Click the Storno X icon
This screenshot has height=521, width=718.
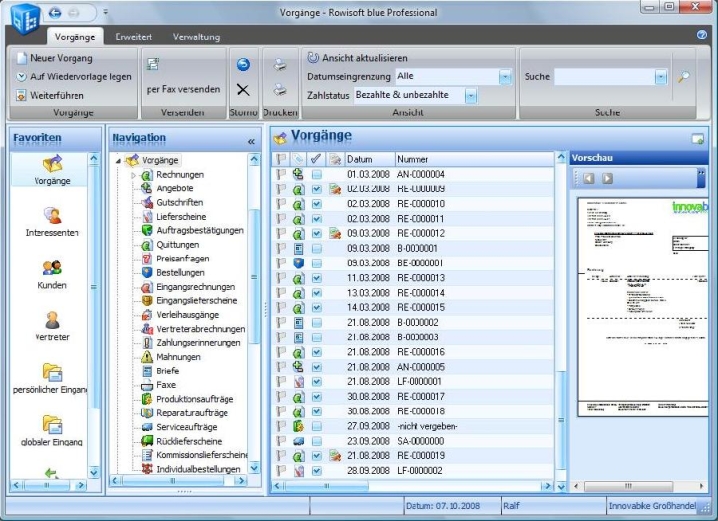[243, 90]
